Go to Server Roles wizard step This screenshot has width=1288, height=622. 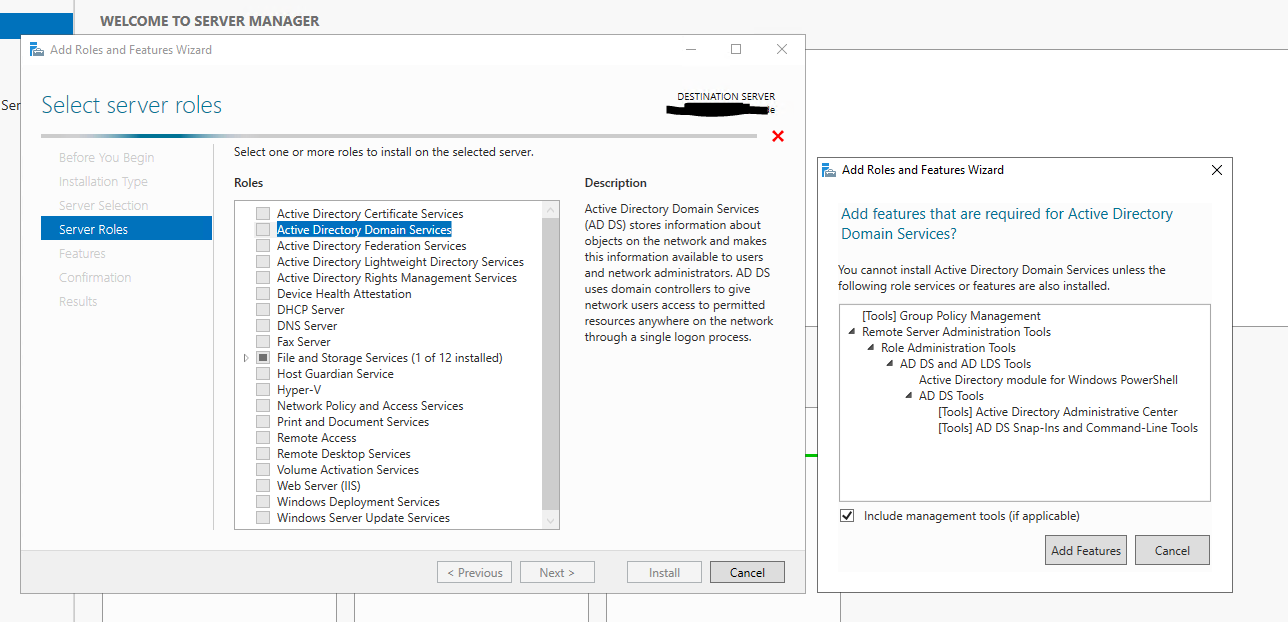pyautogui.click(x=93, y=230)
